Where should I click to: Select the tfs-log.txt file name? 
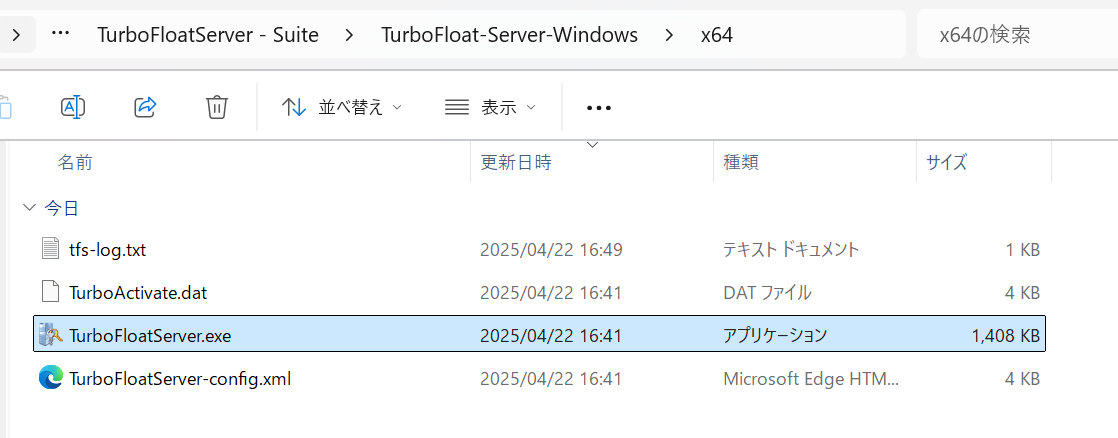point(108,250)
